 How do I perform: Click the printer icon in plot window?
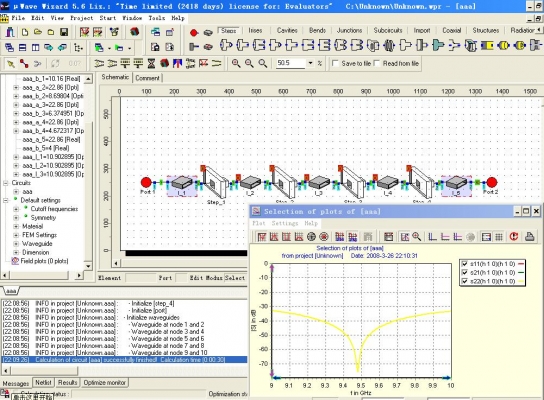click(529, 237)
